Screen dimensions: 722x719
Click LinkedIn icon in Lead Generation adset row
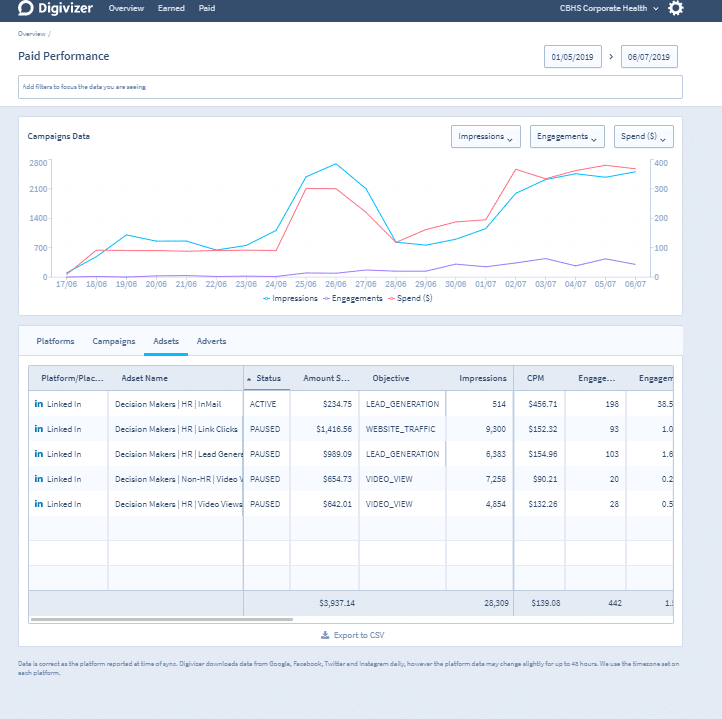(x=39, y=454)
